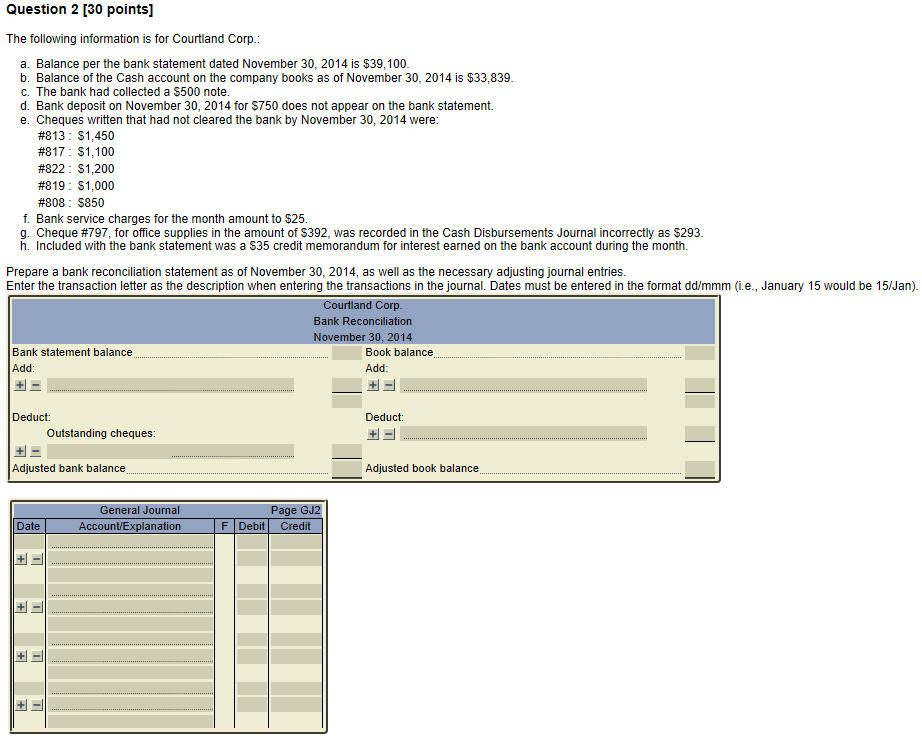Viewport: 922px width, 739px height.
Task: Click amount field for Bank statement Add row
Action: point(347,385)
